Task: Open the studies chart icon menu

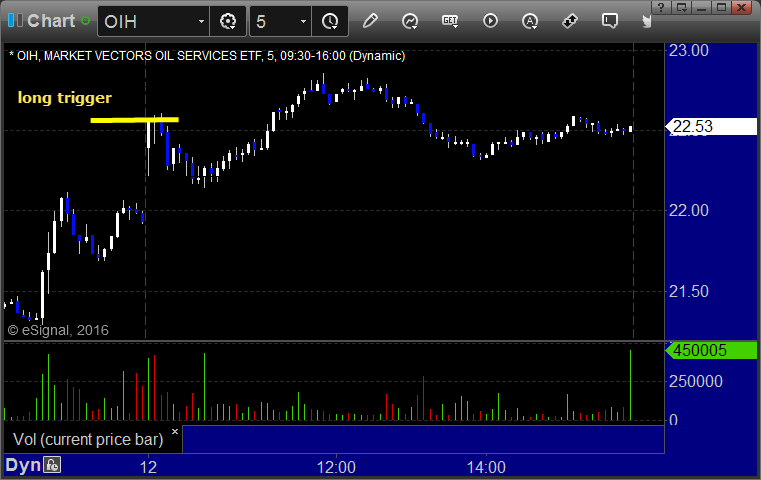Action: [x=410, y=21]
